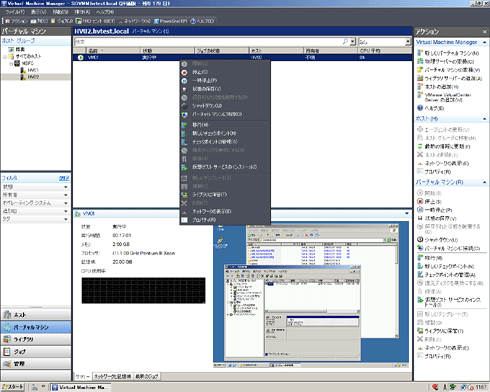Screen dimensions: 490x392
Task: Open the Help menu in menu bar
Action: [x=105, y=12]
